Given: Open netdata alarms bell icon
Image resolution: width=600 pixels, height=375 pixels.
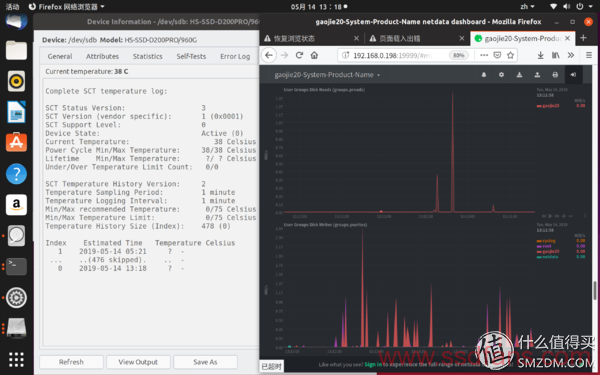Looking at the screenshot, I should tap(484, 75).
